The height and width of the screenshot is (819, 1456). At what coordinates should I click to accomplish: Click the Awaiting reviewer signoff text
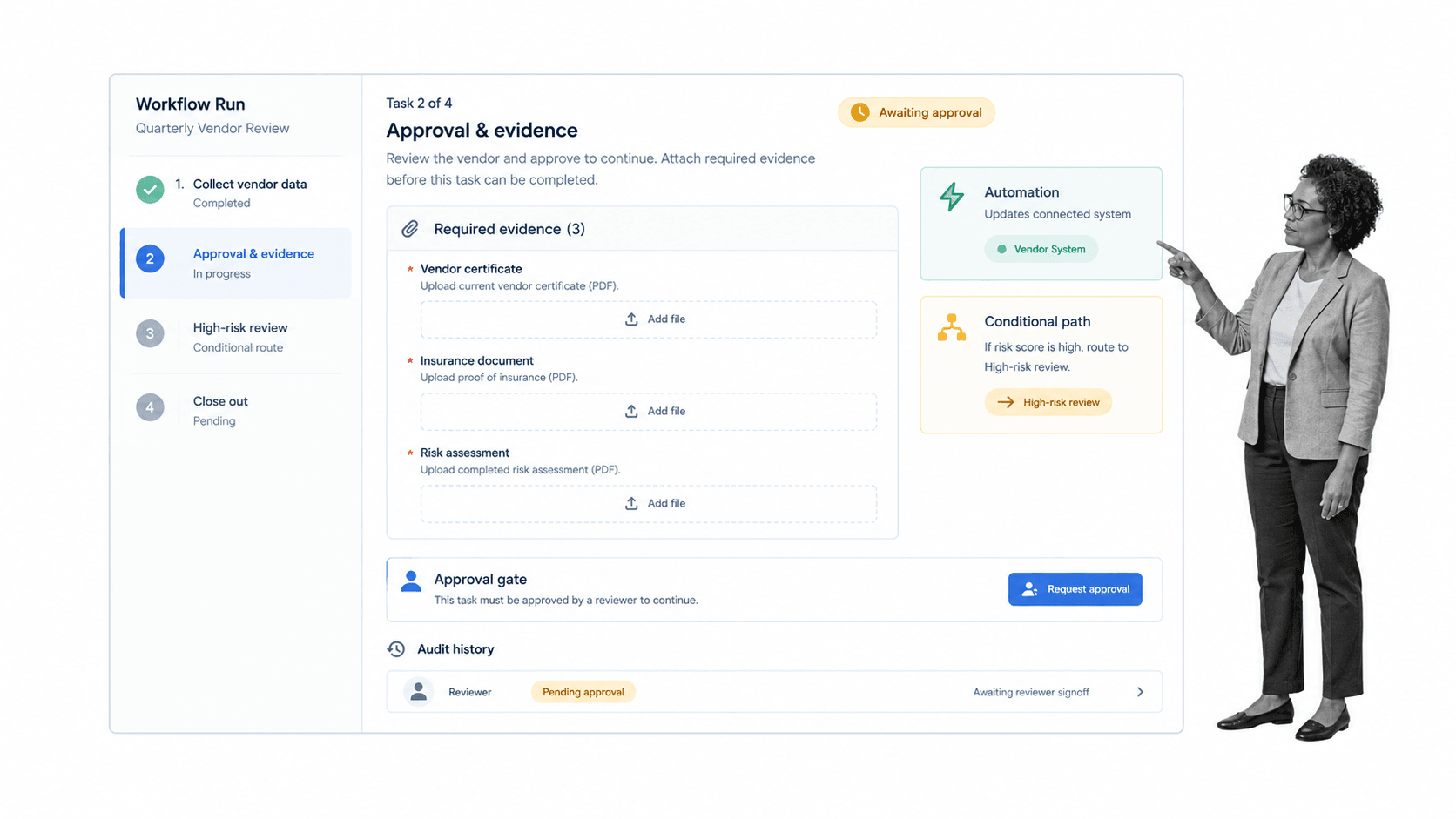pos(1031,692)
